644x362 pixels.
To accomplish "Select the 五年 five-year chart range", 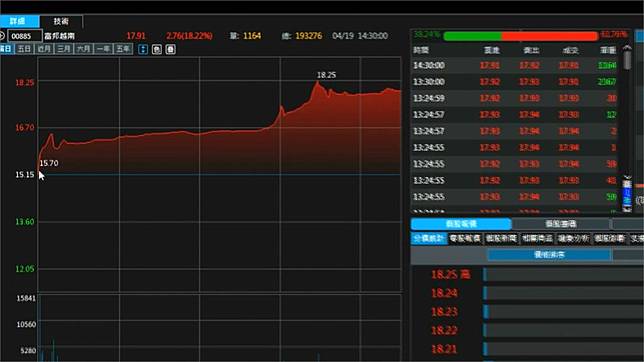I will pos(123,49).
